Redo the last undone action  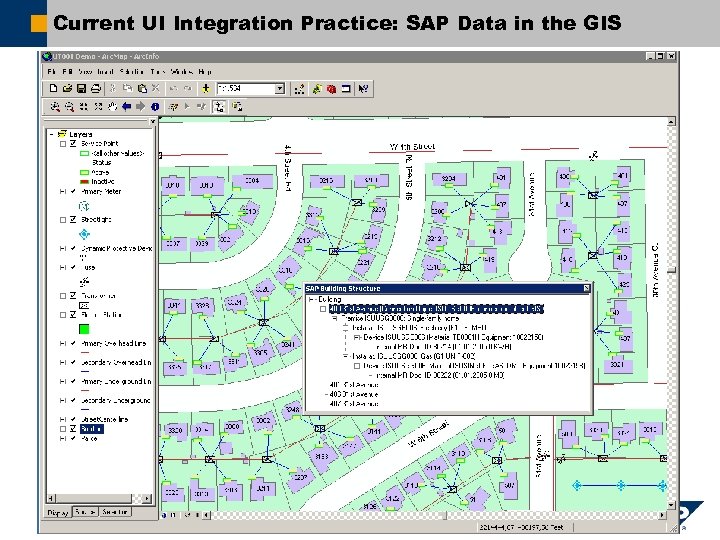188,89
